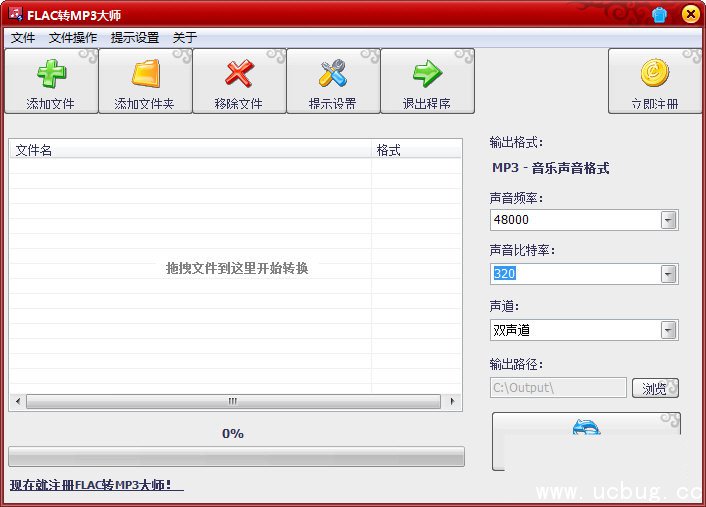
Task: Click the 双声道 channel combo box
Action: pos(584,330)
